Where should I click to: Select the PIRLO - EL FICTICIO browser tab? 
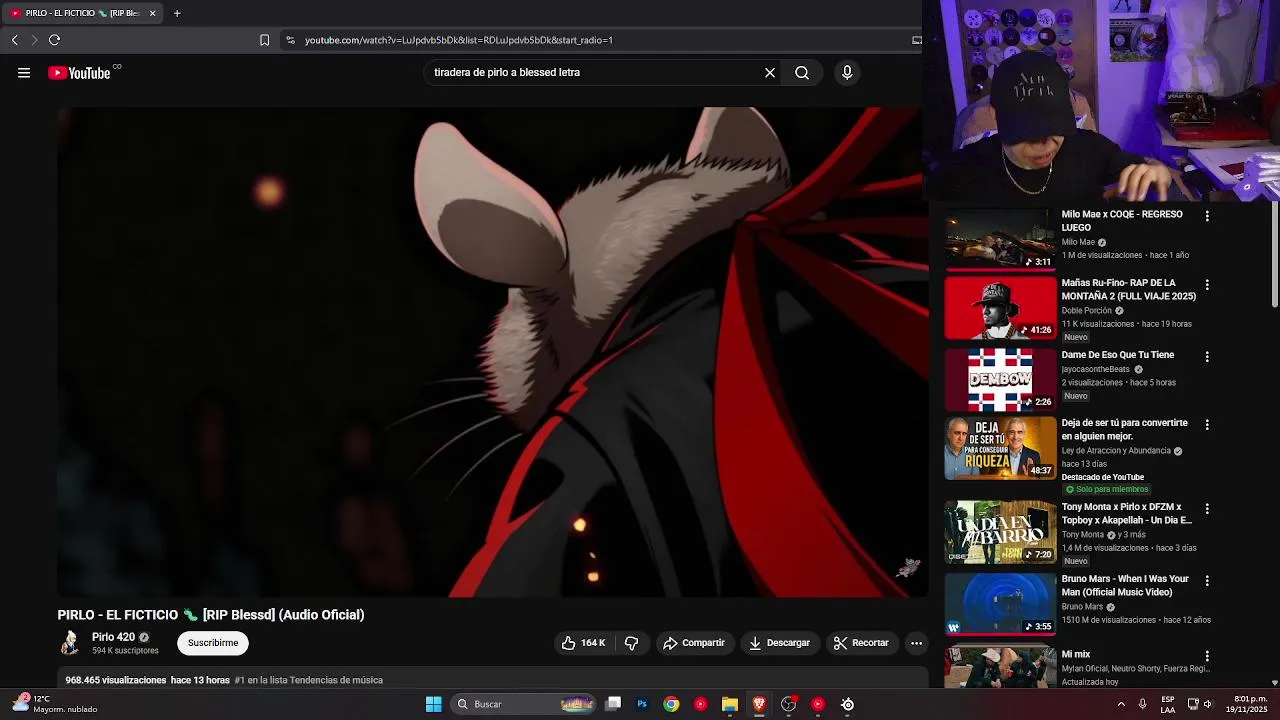[x=83, y=13]
